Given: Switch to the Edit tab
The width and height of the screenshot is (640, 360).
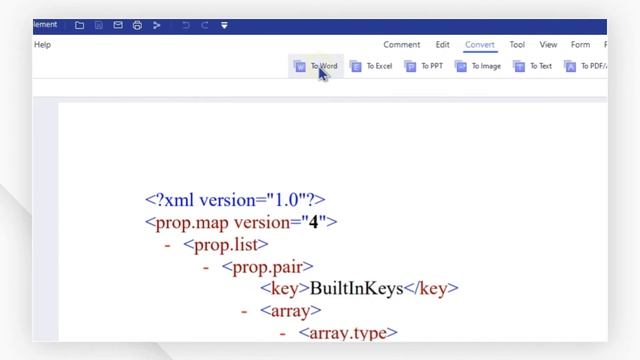Looking at the screenshot, I should [x=442, y=45].
